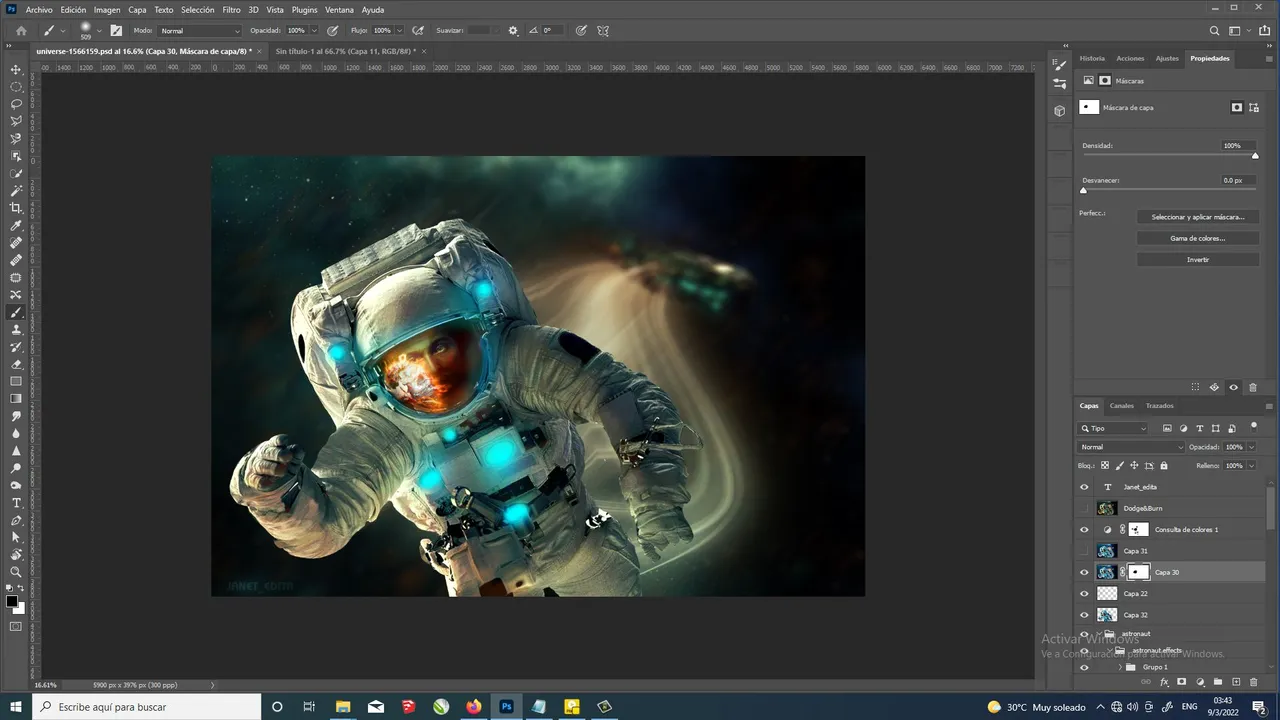Click the Windows search box in taskbar
This screenshot has width=1280, height=720.
[146, 707]
